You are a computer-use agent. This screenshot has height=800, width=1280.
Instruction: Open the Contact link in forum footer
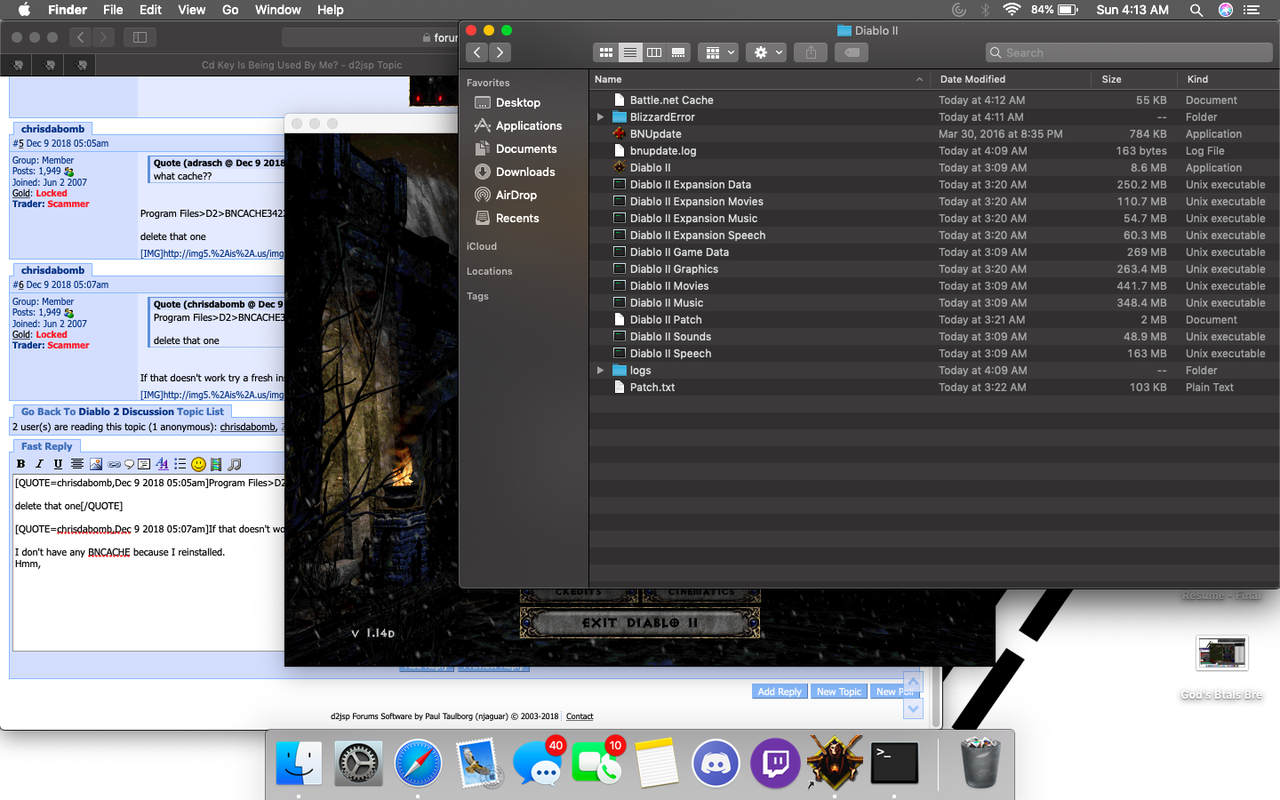click(x=579, y=716)
